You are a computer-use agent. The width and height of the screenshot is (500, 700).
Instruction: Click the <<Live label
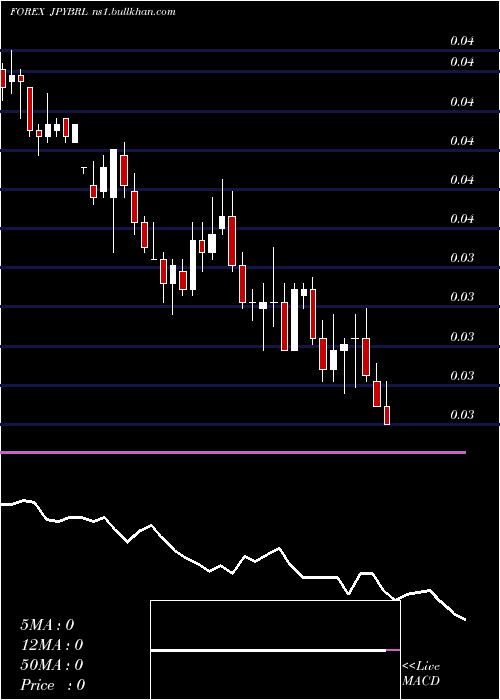point(421,667)
